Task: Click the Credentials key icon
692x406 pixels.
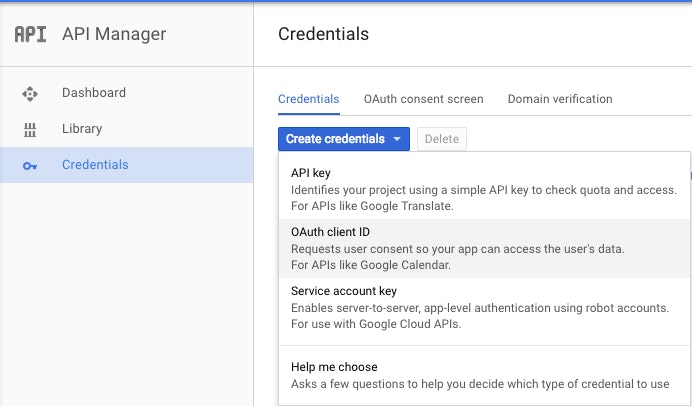Action: coord(30,166)
